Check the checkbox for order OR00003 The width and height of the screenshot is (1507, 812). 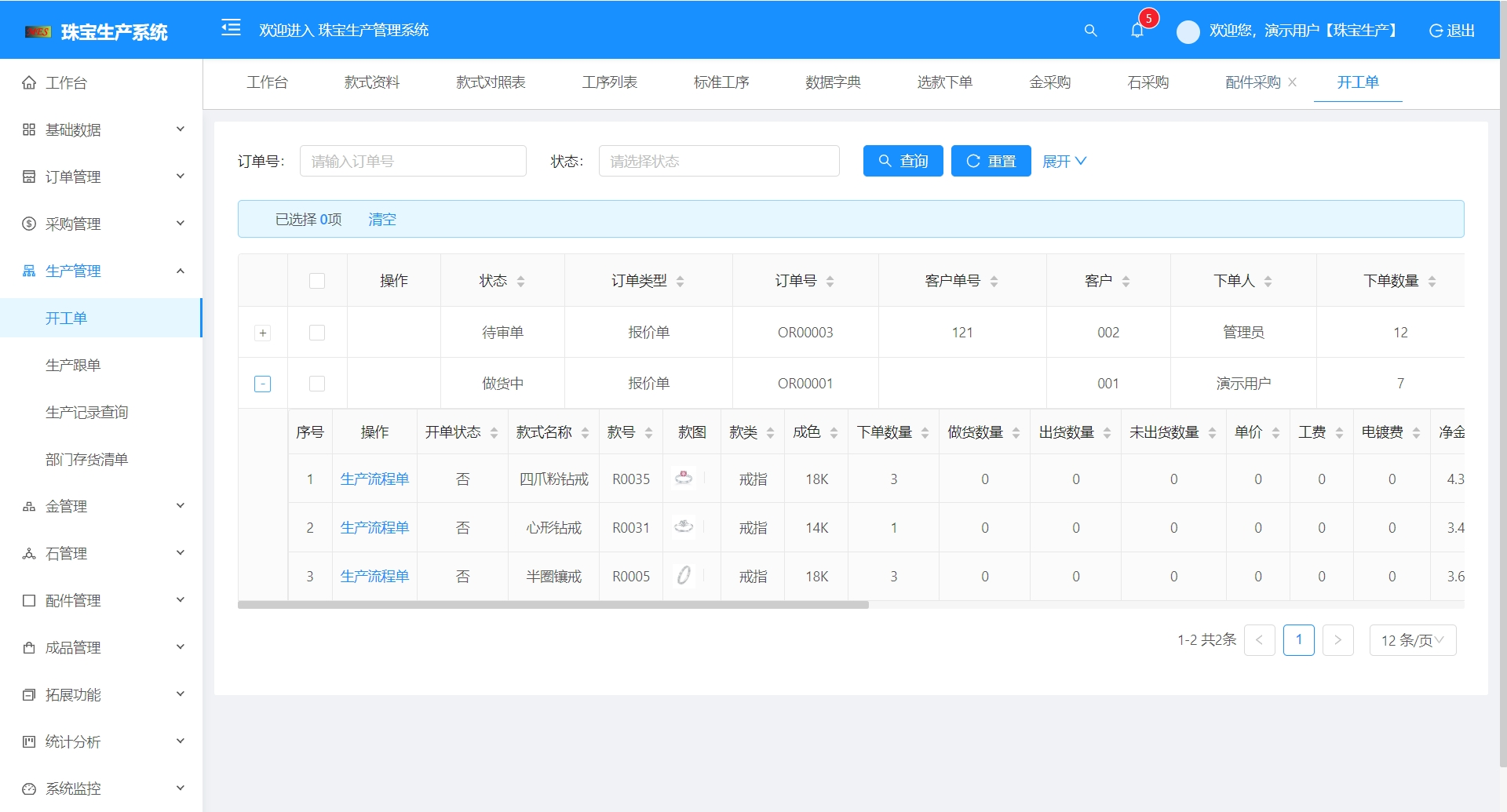317,332
